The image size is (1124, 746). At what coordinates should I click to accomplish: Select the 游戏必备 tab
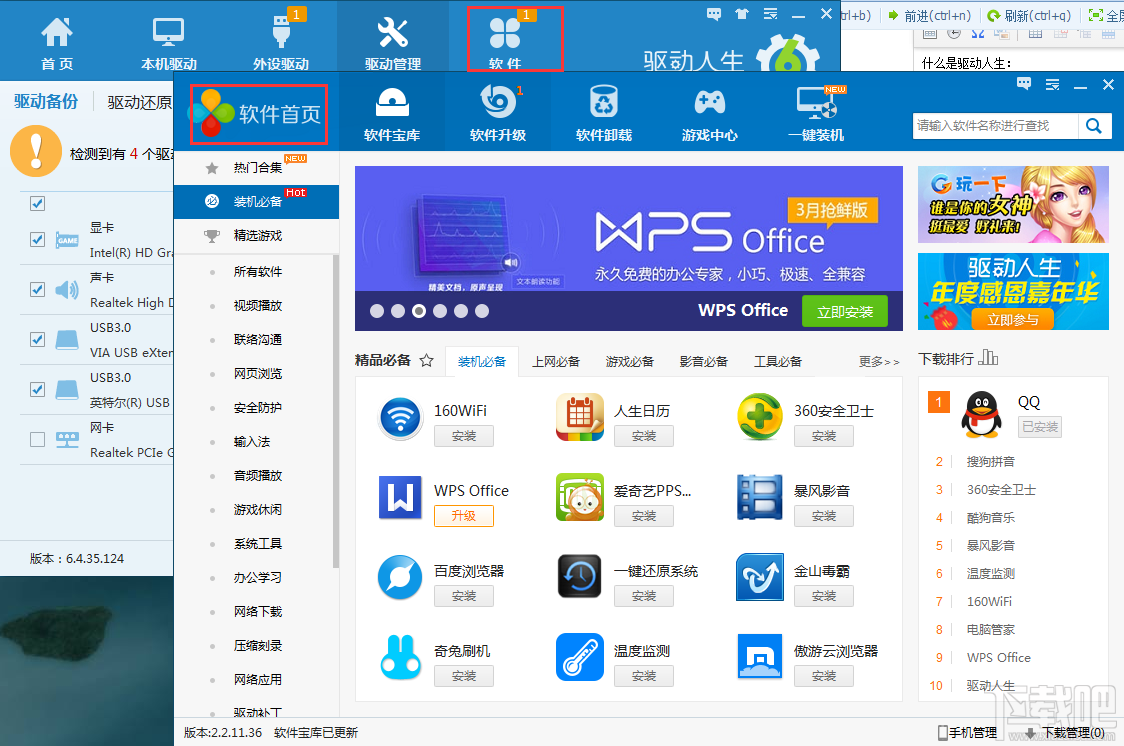click(629, 362)
